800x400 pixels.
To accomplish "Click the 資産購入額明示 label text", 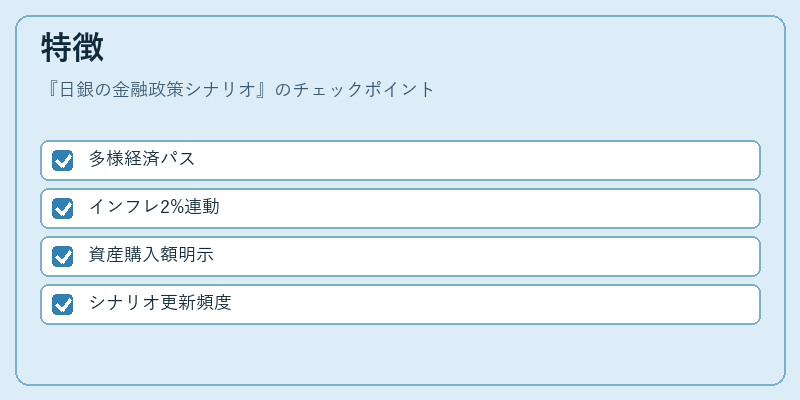I will tap(151, 255).
